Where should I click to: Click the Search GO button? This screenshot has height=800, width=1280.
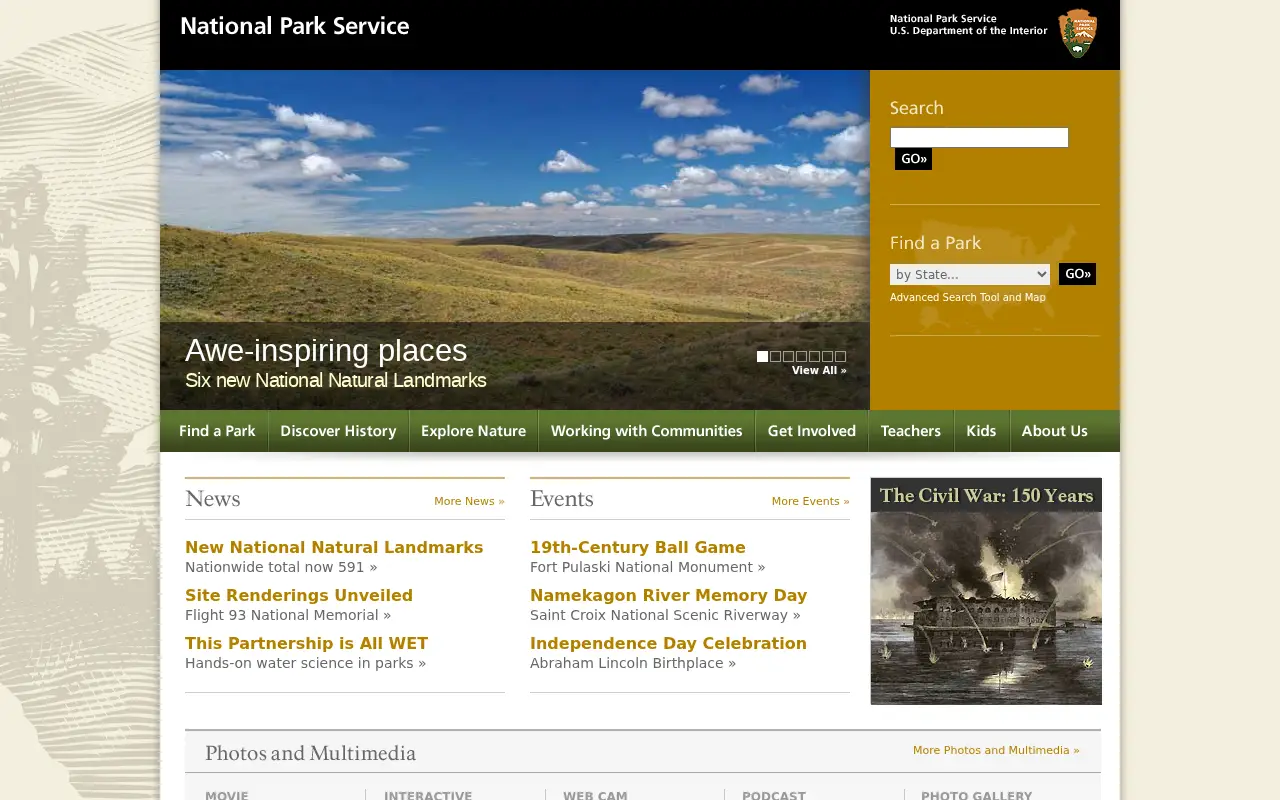(913, 159)
